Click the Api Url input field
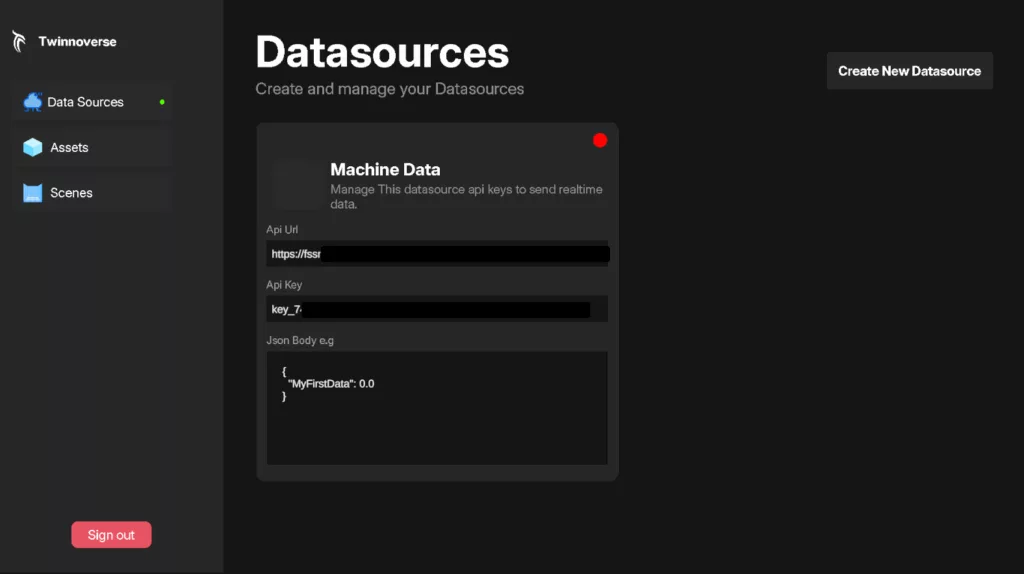 pyautogui.click(x=437, y=253)
